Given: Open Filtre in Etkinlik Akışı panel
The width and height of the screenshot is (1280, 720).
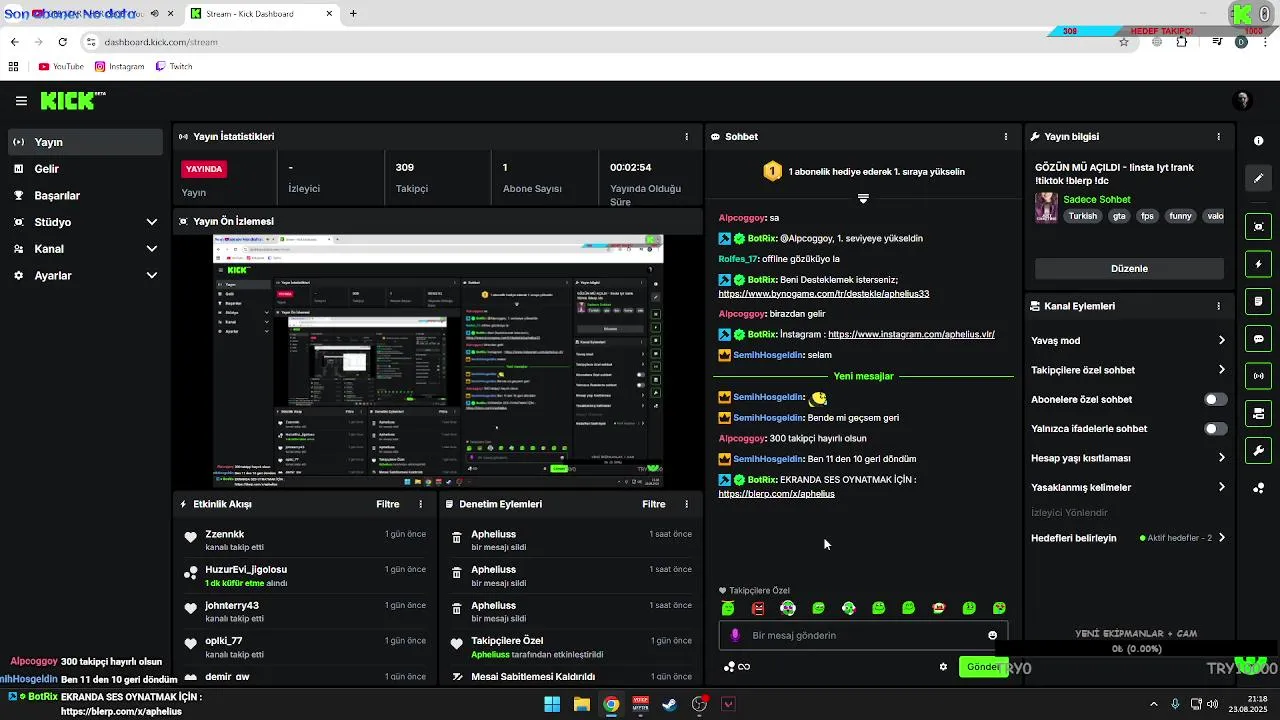Looking at the screenshot, I should click(x=388, y=504).
